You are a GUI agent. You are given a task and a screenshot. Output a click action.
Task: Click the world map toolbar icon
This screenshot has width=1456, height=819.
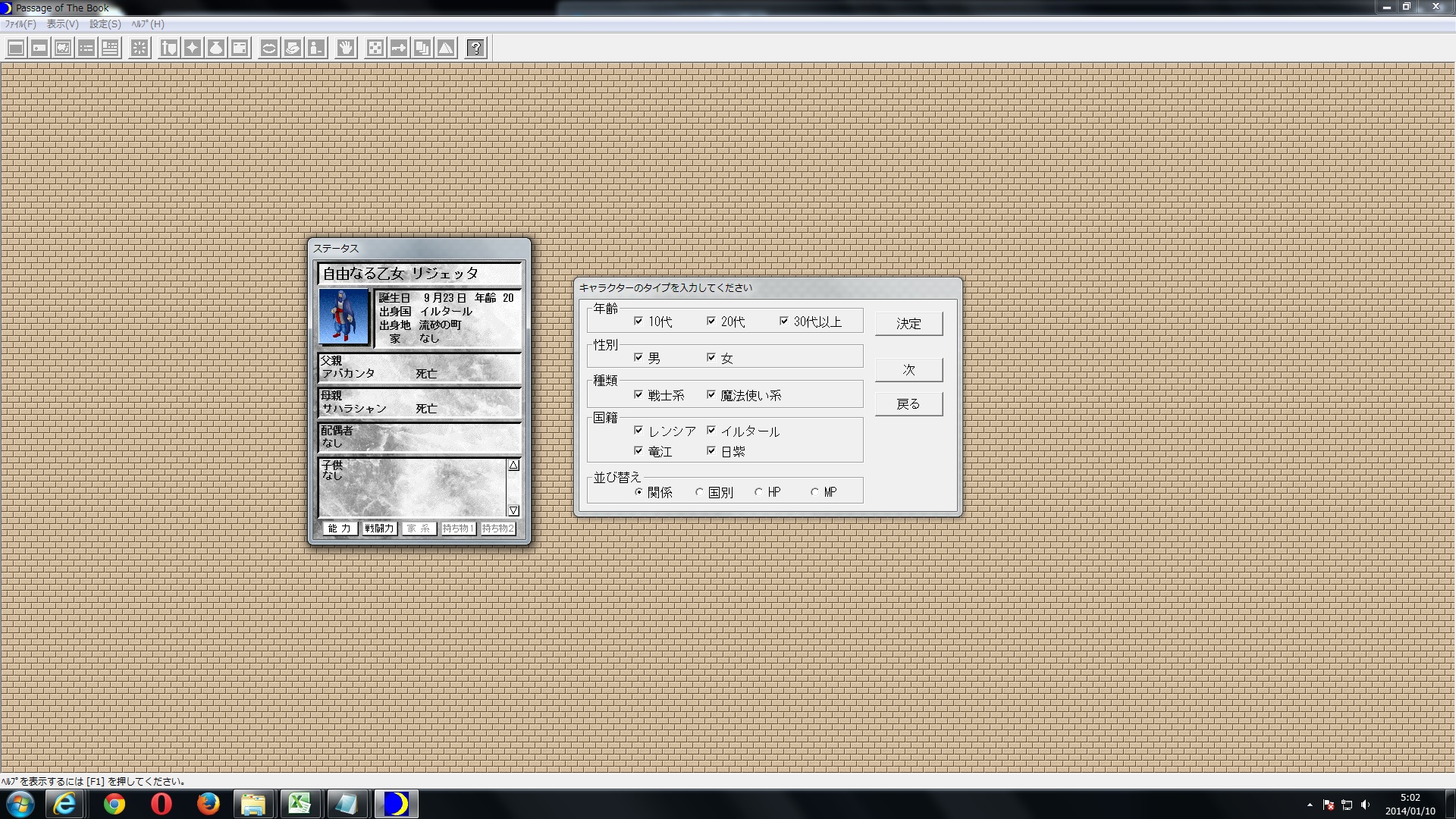63,49
